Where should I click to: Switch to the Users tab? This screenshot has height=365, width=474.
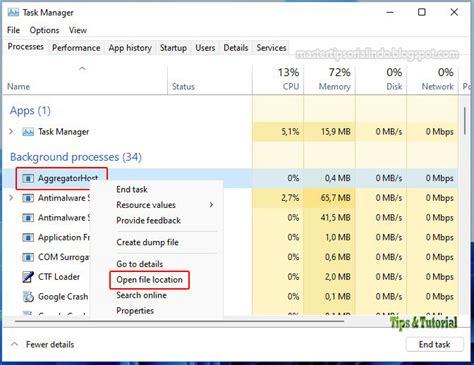(x=205, y=48)
